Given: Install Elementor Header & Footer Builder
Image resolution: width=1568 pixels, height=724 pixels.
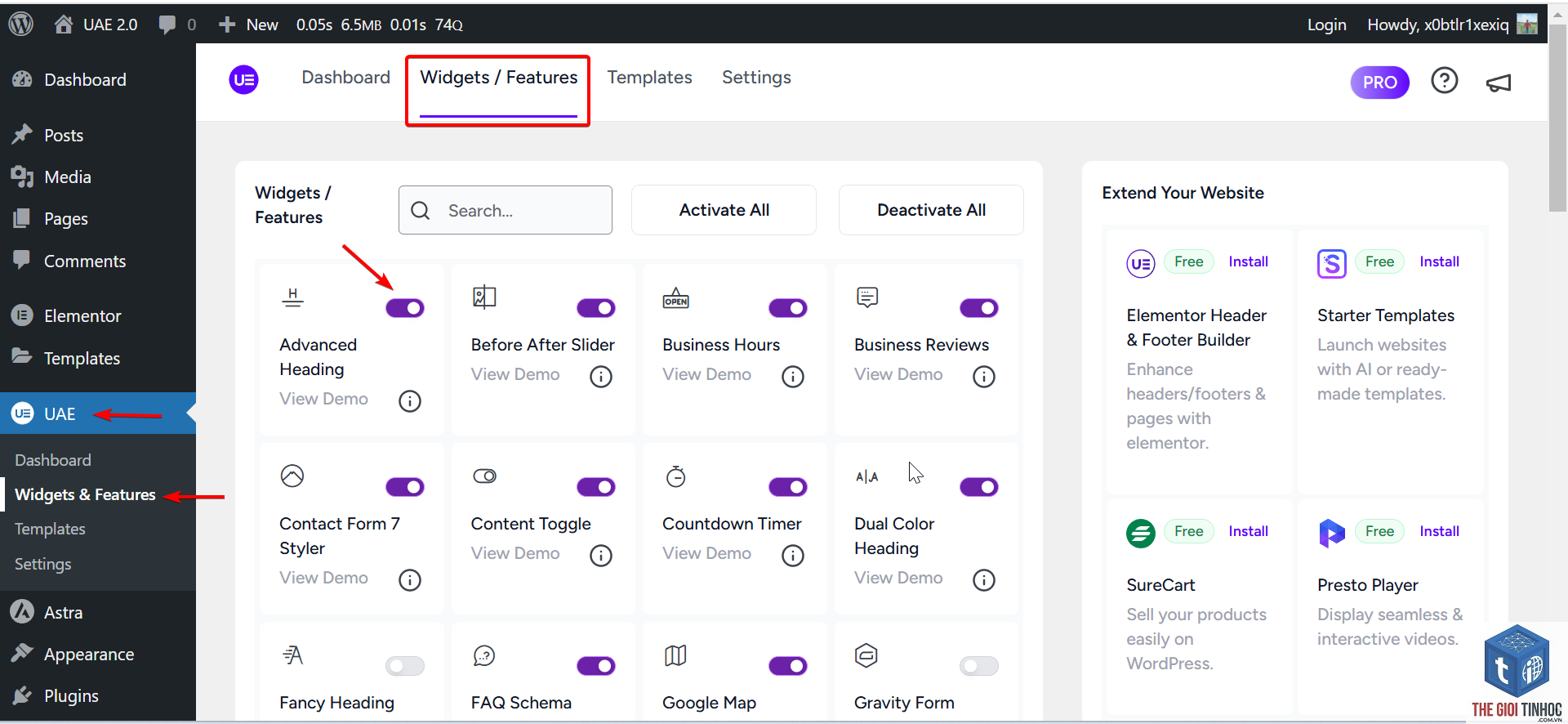Looking at the screenshot, I should [x=1248, y=261].
